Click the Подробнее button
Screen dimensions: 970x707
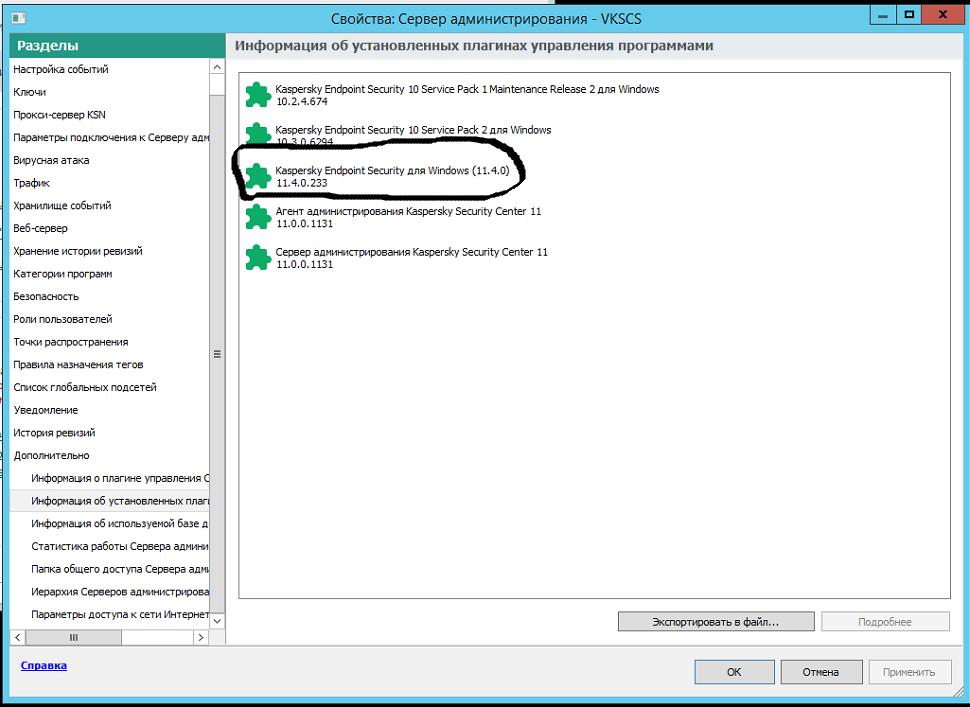pos(885,622)
